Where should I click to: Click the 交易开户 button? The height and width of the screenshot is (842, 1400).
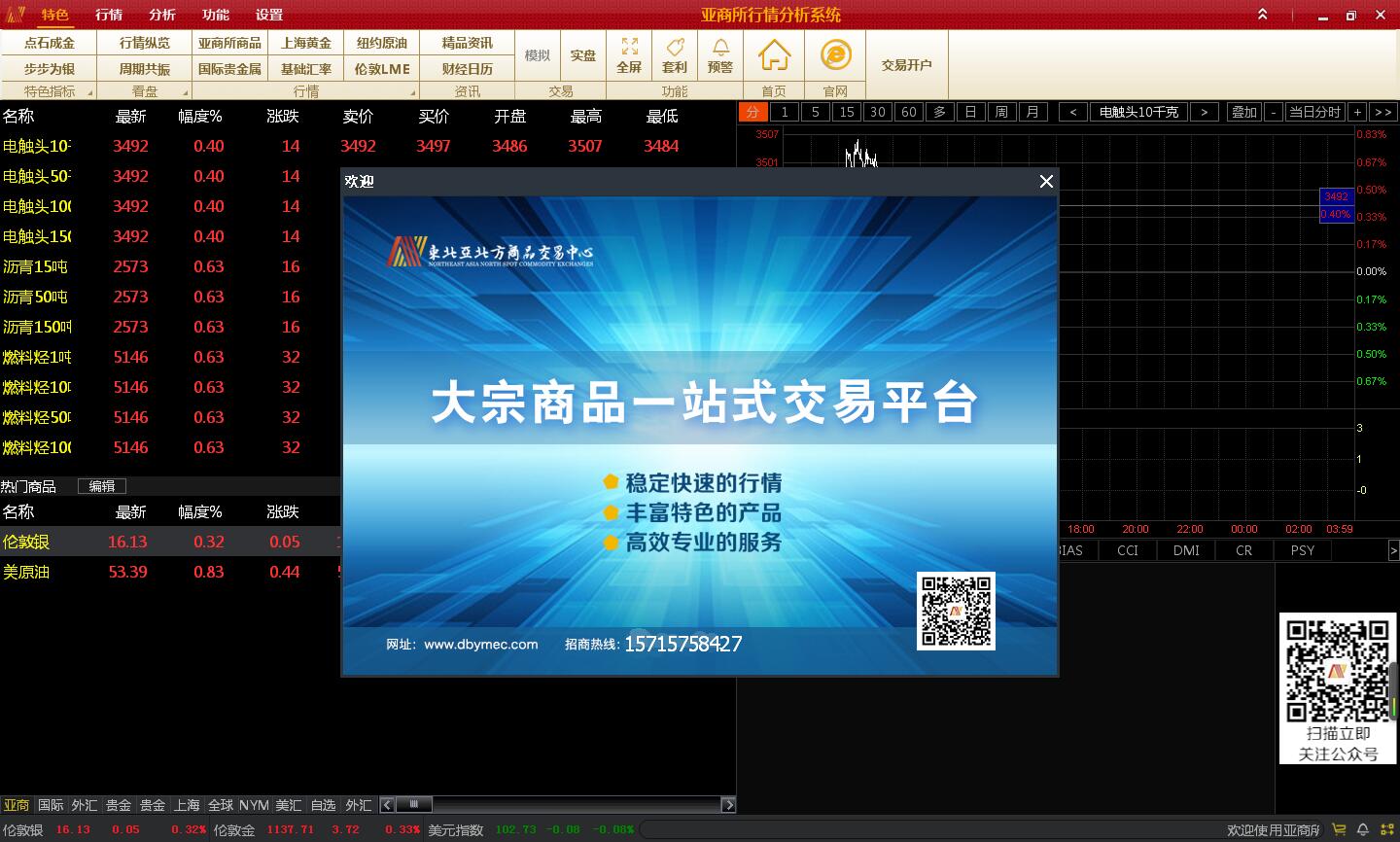coord(906,65)
